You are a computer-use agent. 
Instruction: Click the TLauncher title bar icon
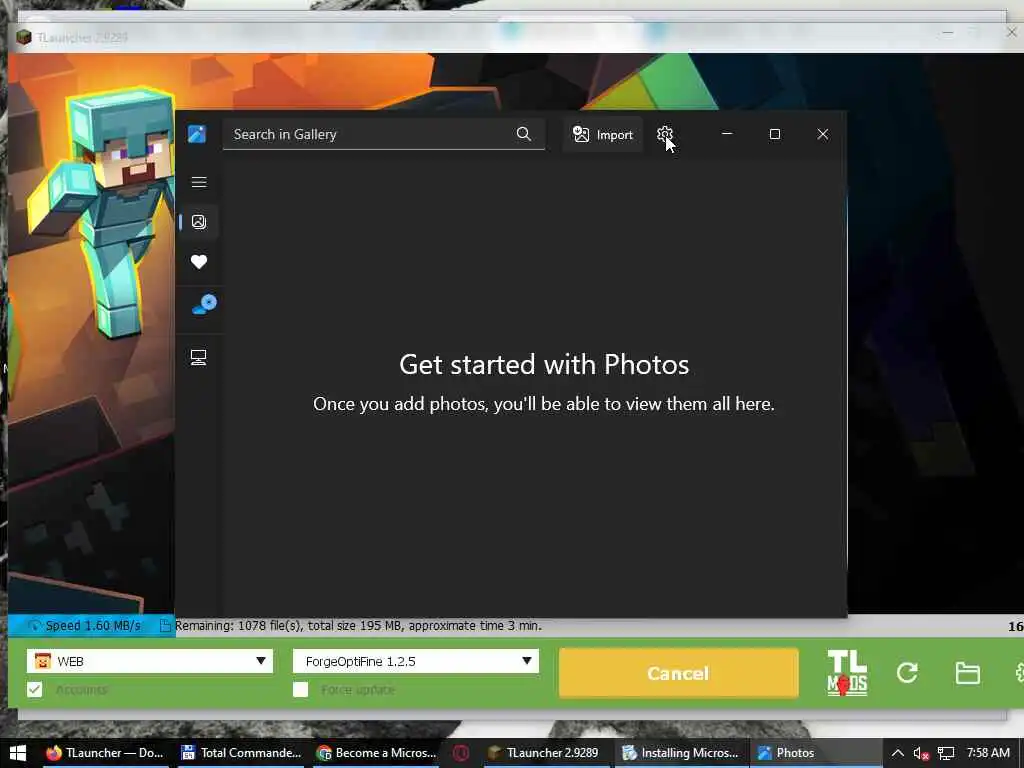[x=24, y=37]
